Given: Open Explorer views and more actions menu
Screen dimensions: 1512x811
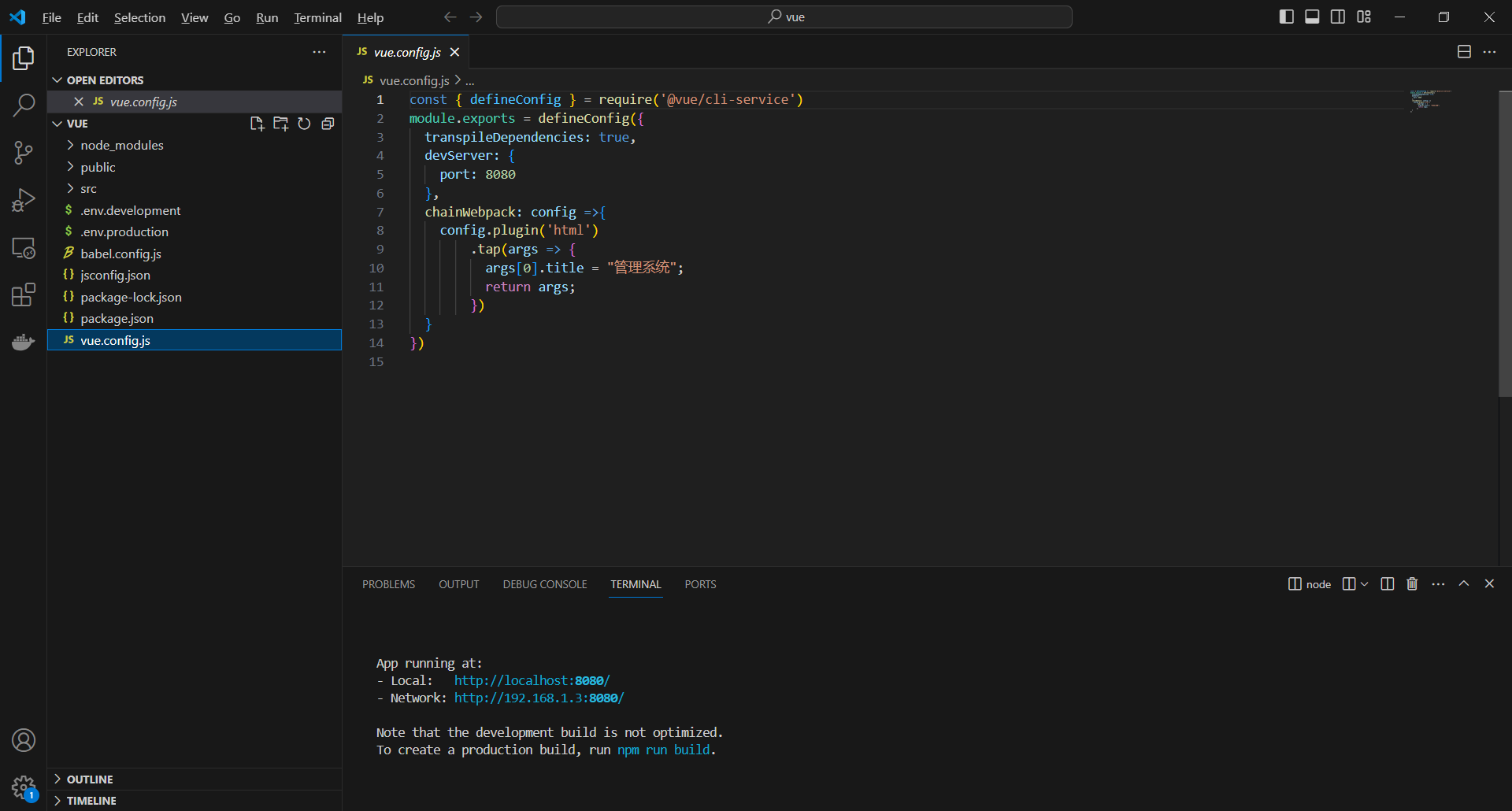Looking at the screenshot, I should click(x=319, y=52).
